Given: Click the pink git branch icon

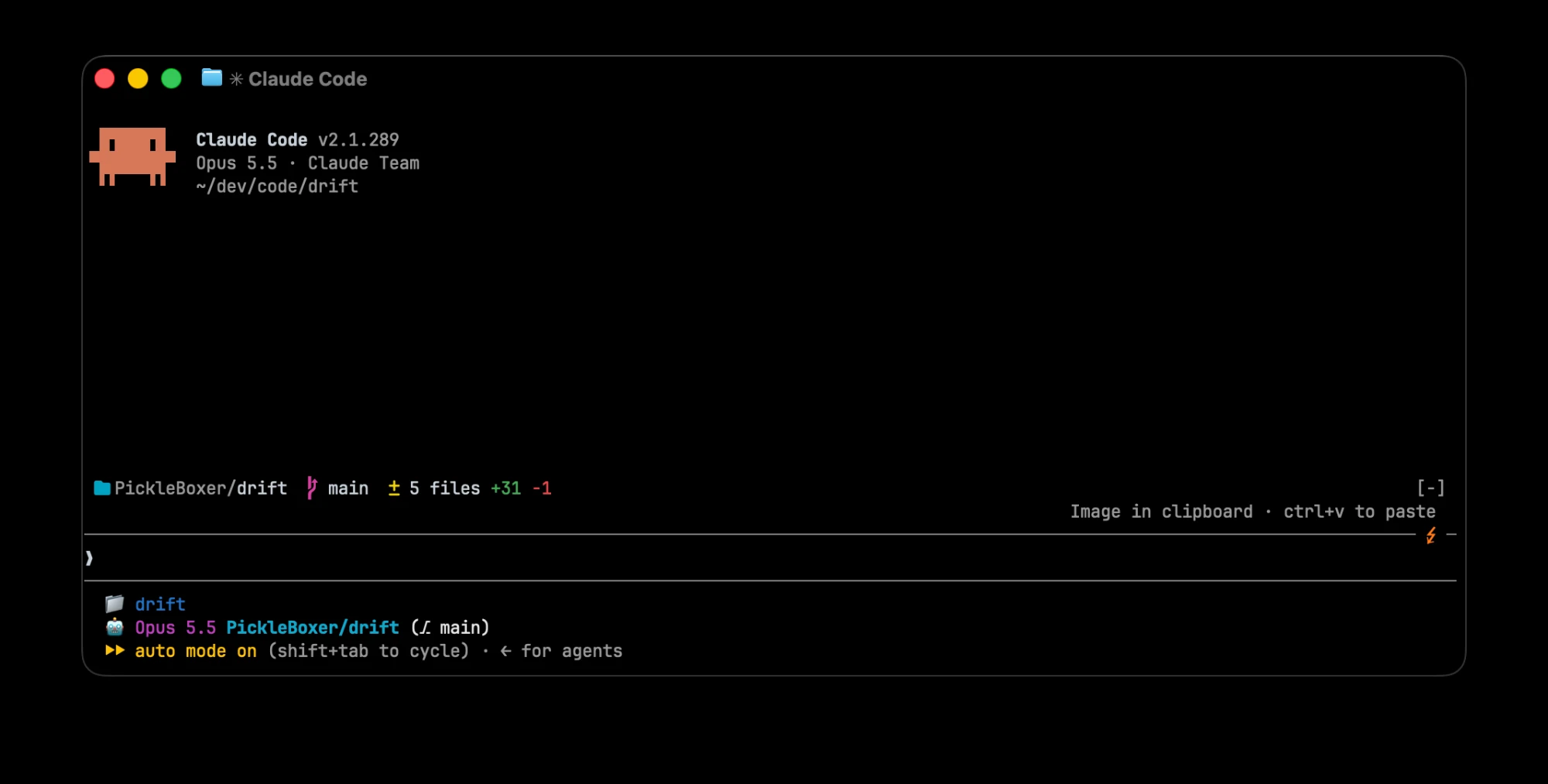Looking at the screenshot, I should (311, 488).
